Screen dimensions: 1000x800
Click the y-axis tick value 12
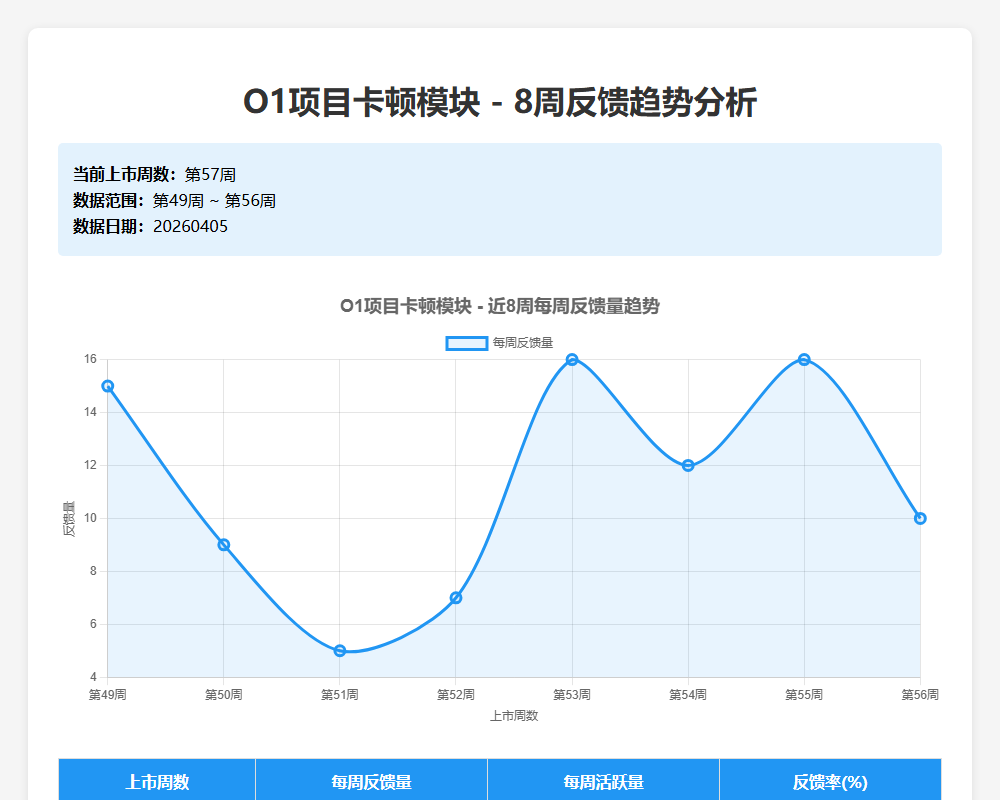click(91, 466)
